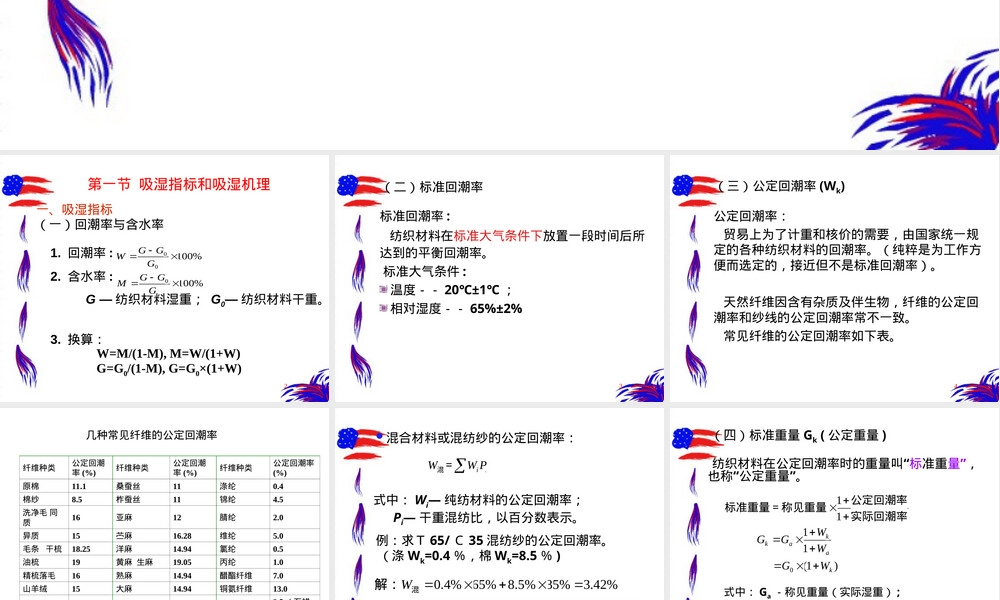The height and width of the screenshot is (600, 1000).
Task: Click the red subheading 一、吸湿指标
Action: (x=75, y=209)
